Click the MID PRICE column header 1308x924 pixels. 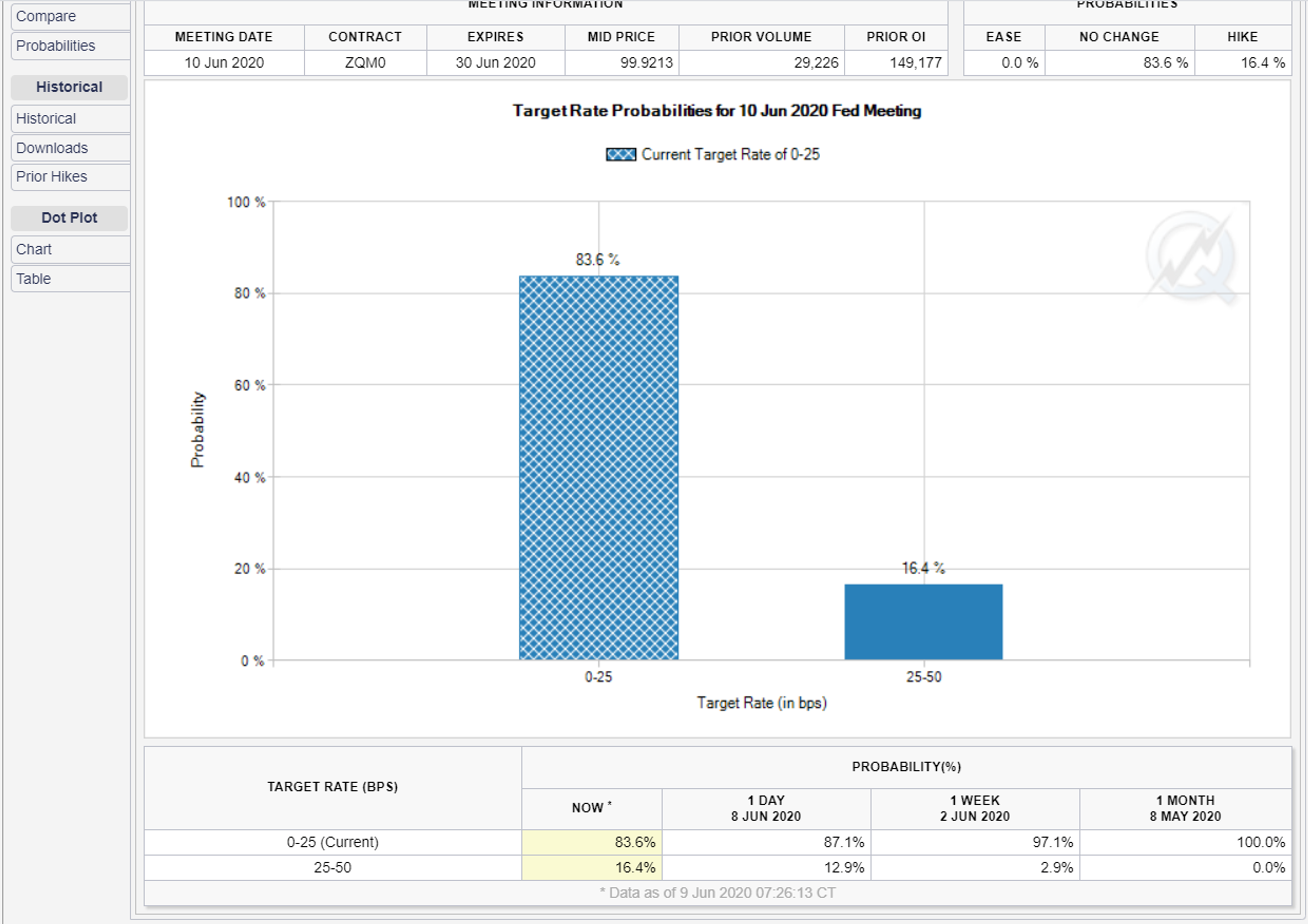pos(622,37)
